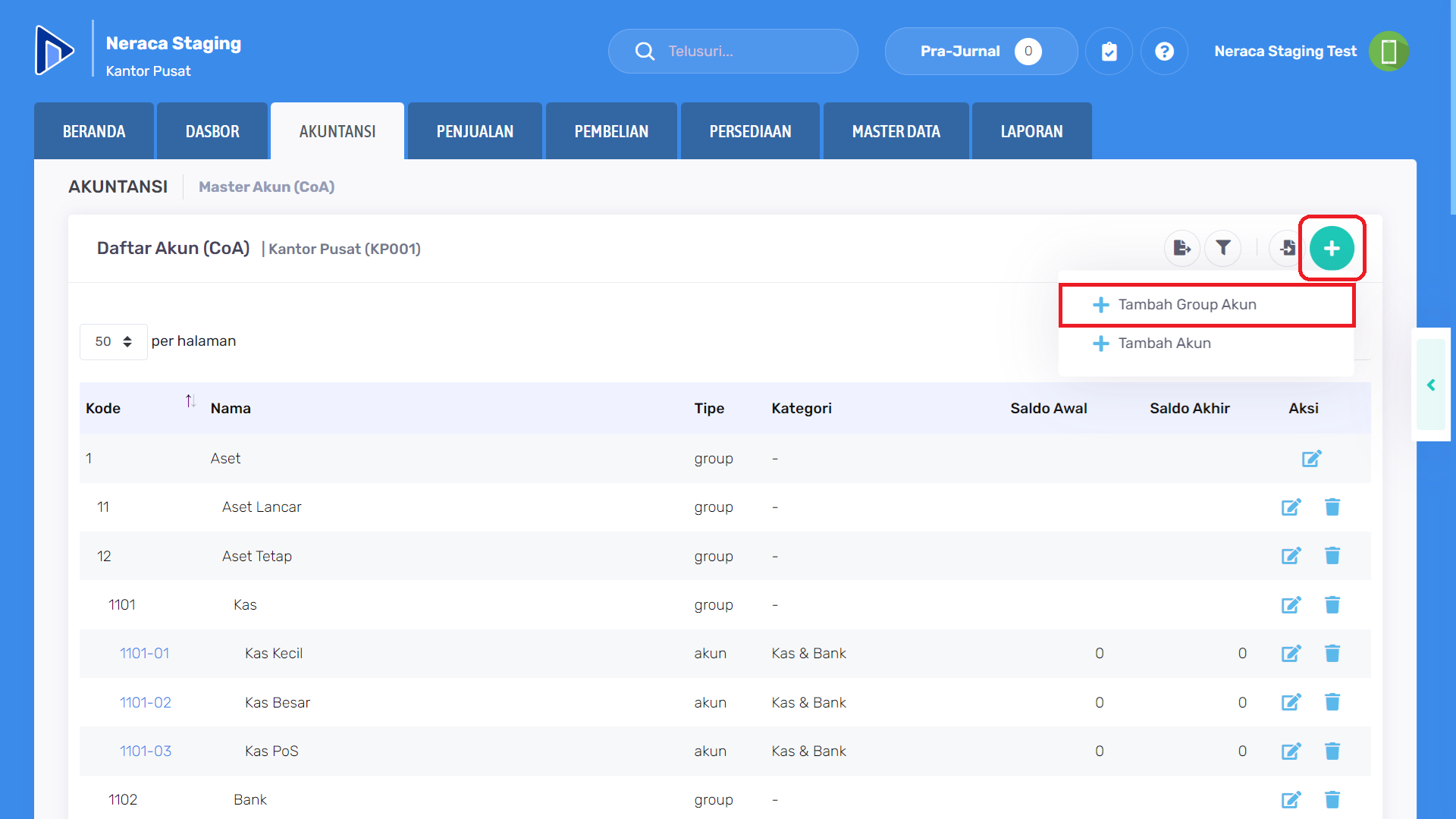Viewport: 1456px width, 819px height.
Task: Select the Aset Lancar name cell
Action: coord(262,507)
